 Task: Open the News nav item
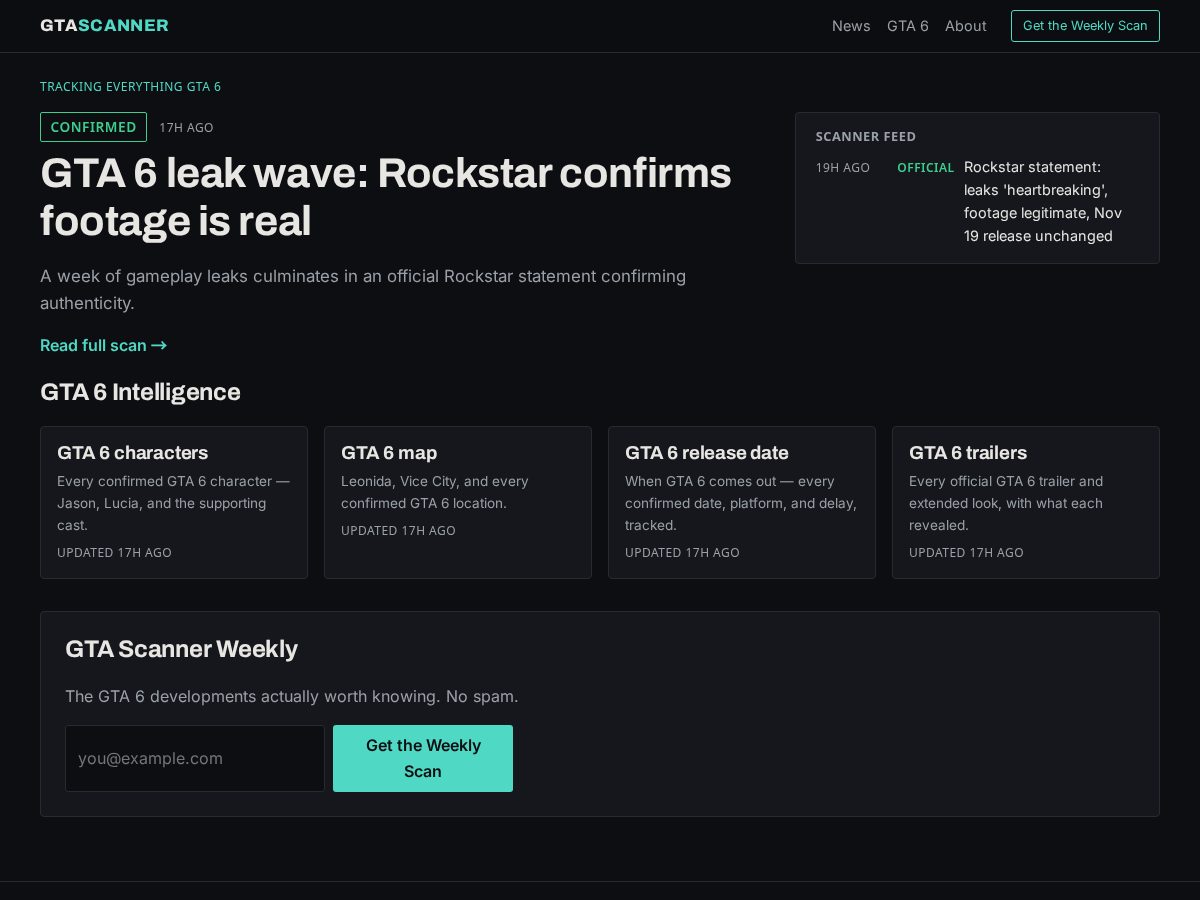[x=851, y=26]
